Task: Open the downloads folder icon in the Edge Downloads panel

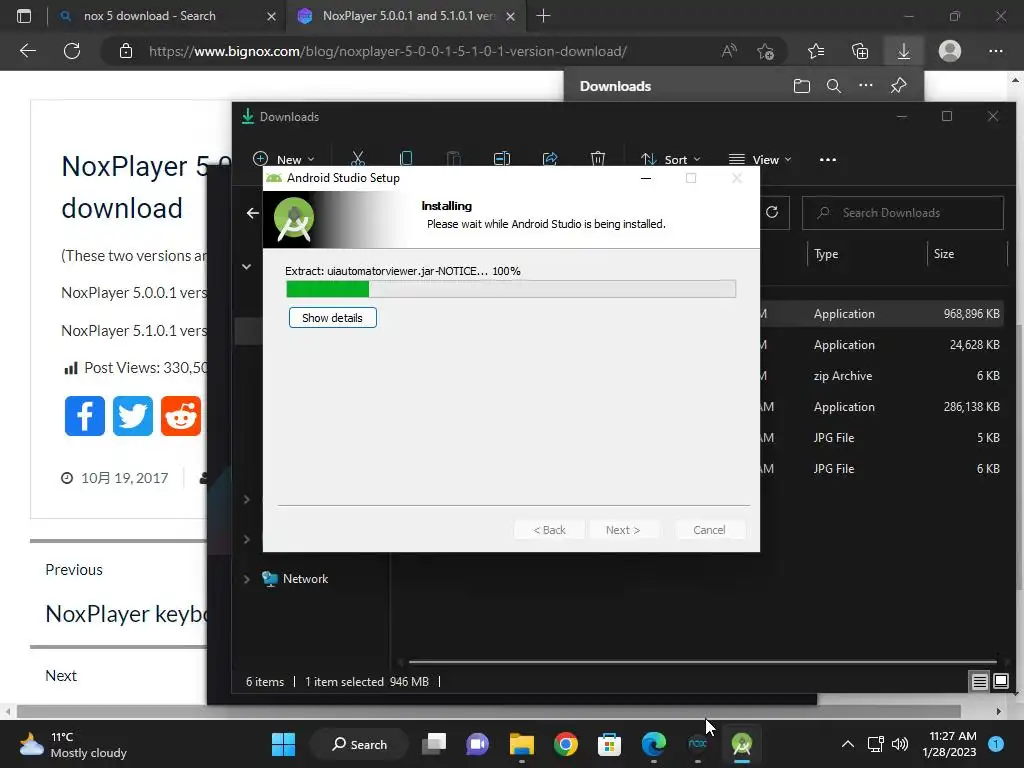Action: point(802,86)
